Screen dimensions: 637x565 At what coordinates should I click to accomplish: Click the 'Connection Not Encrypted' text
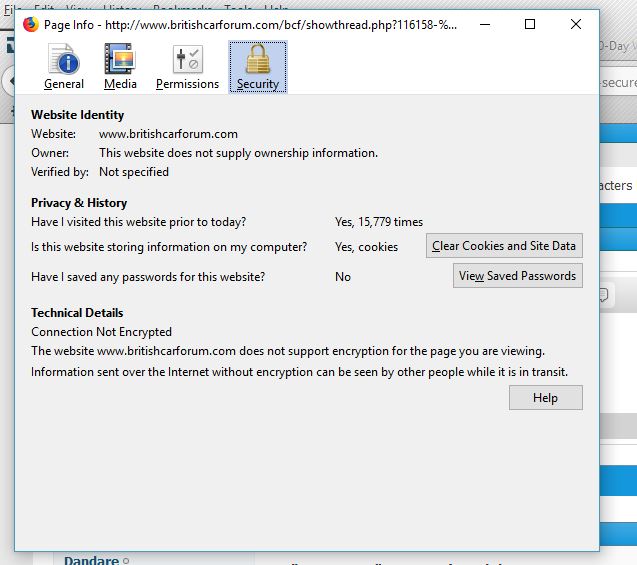tap(102, 332)
